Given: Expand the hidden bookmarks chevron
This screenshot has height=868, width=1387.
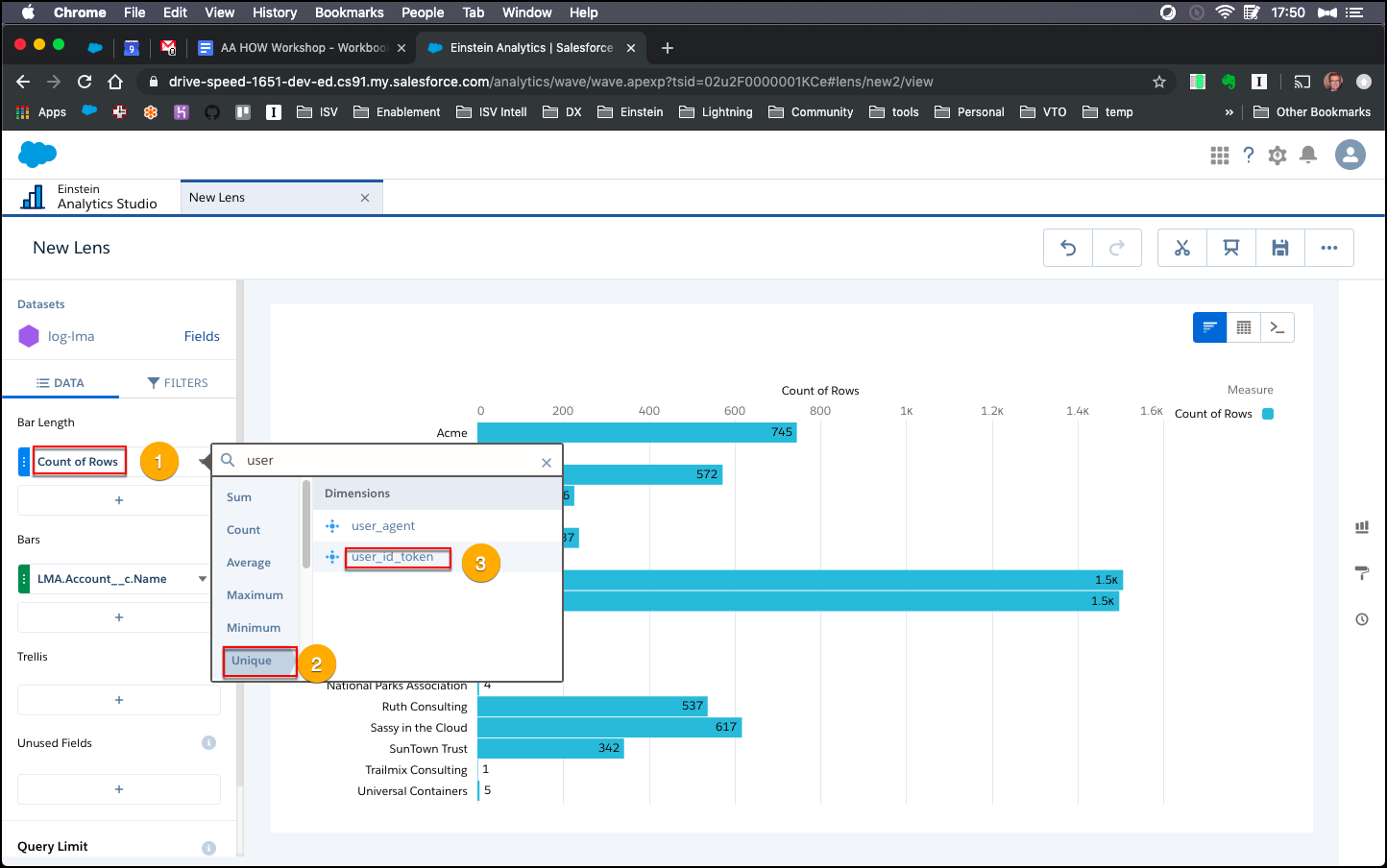Looking at the screenshot, I should 1229,112.
